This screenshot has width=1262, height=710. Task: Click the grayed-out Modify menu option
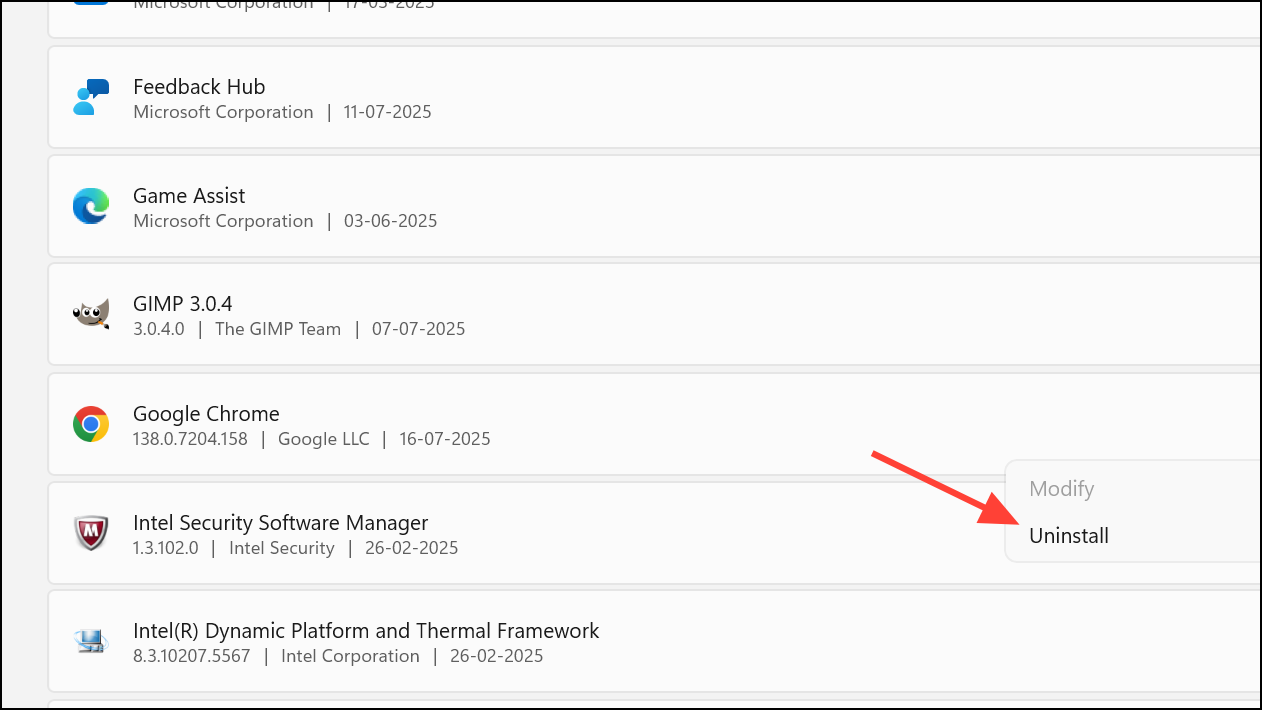pos(1062,489)
